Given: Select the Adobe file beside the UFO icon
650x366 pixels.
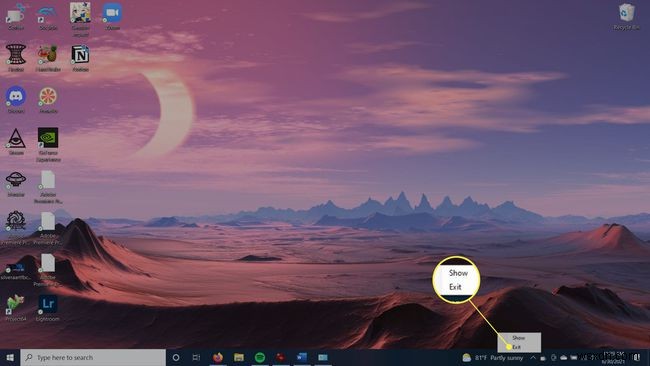Looking at the screenshot, I should [48, 187].
